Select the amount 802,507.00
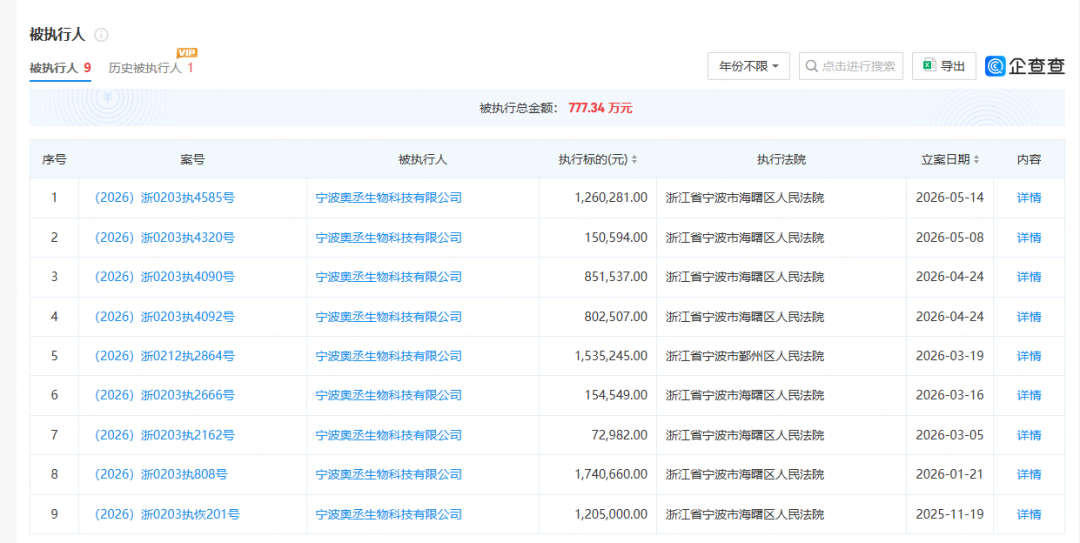1080x543 pixels. coord(618,317)
